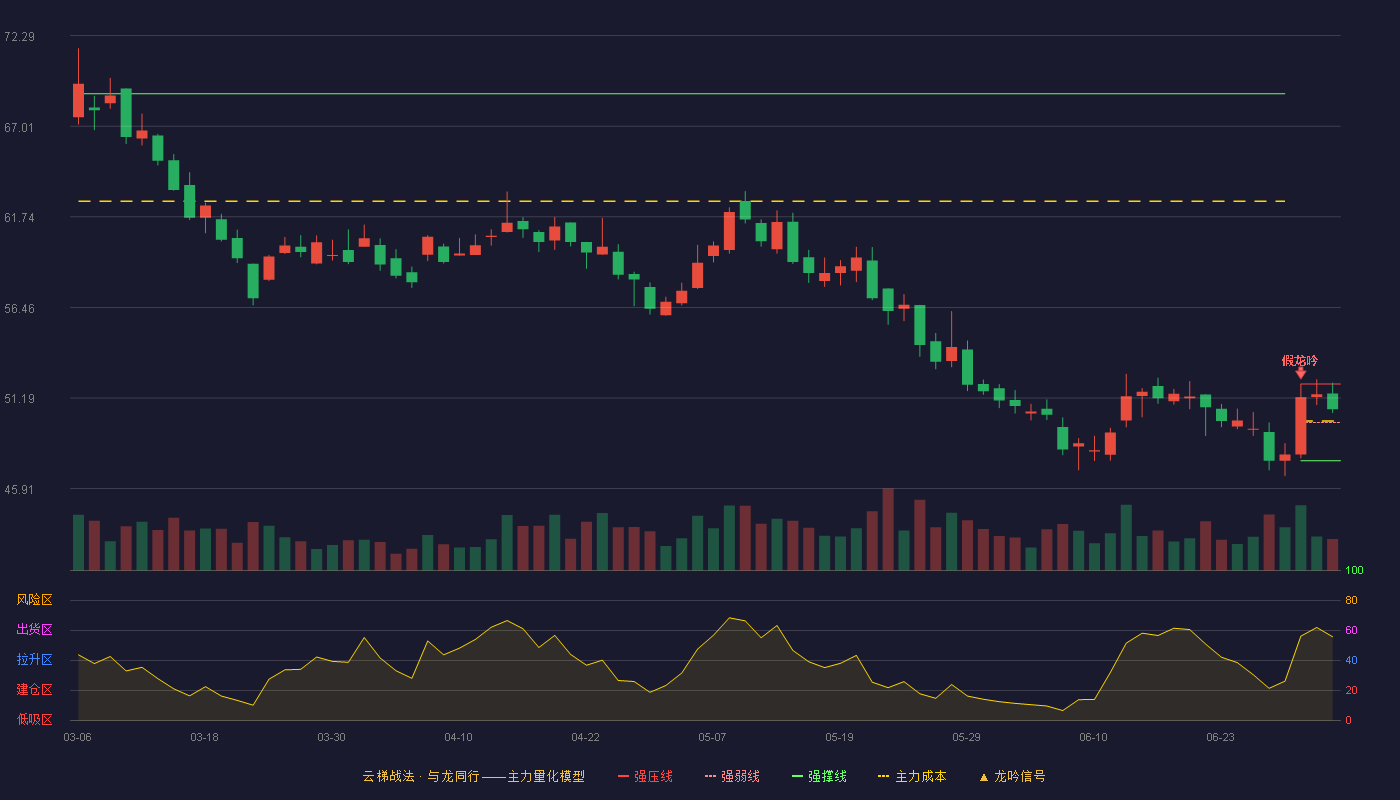Click the 出货区 zone label
The height and width of the screenshot is (800, 1400).
click(34, 630)
